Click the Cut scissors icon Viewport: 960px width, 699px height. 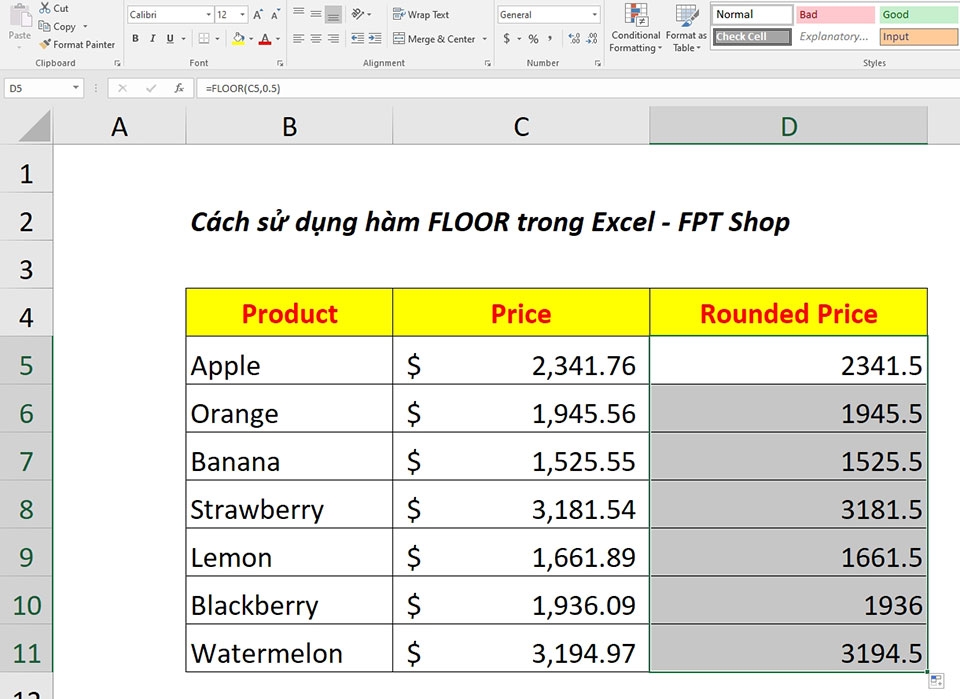[44, 8]
